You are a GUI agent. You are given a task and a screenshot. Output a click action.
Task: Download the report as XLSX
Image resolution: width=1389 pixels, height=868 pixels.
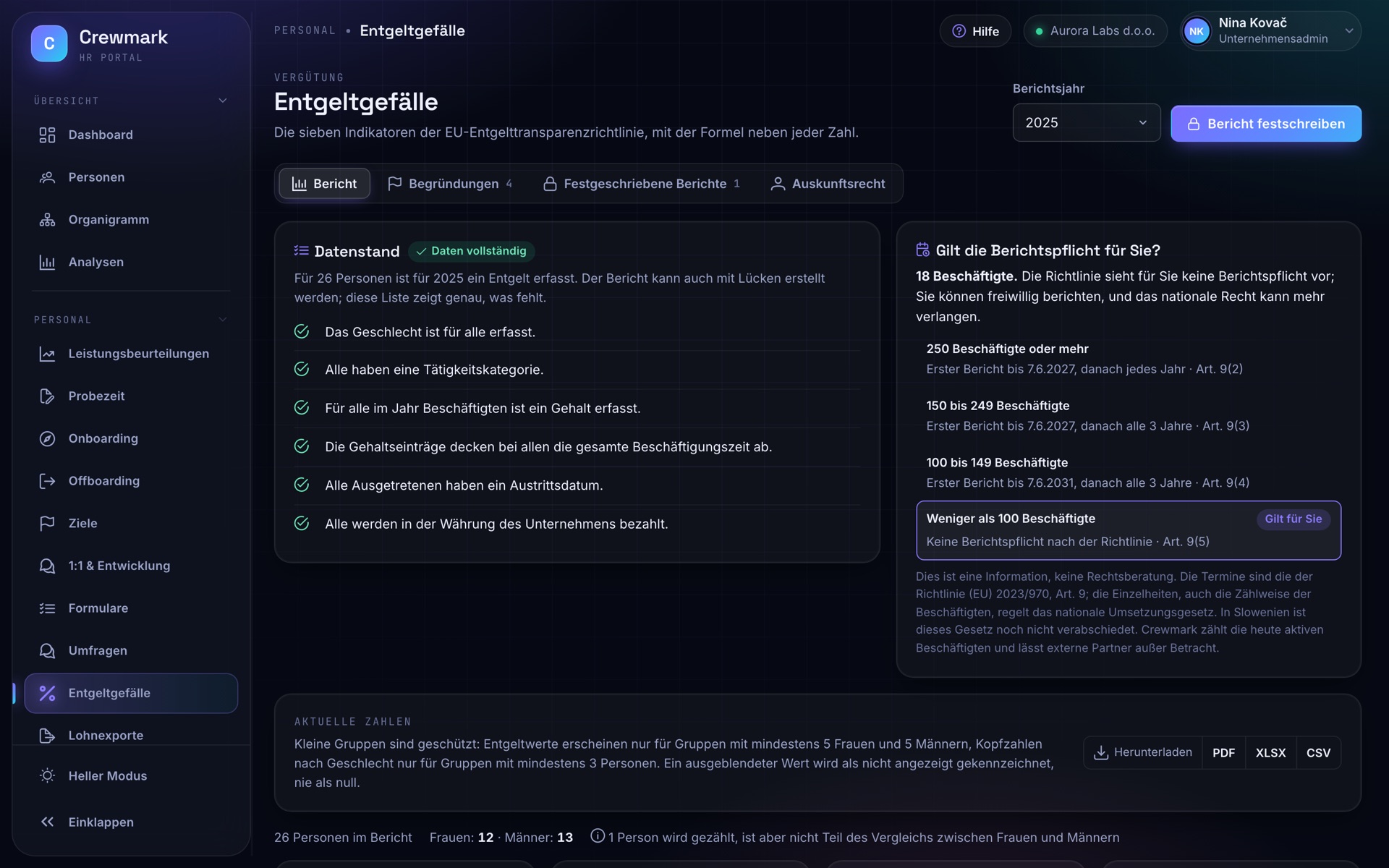[x=1270, y=753]
